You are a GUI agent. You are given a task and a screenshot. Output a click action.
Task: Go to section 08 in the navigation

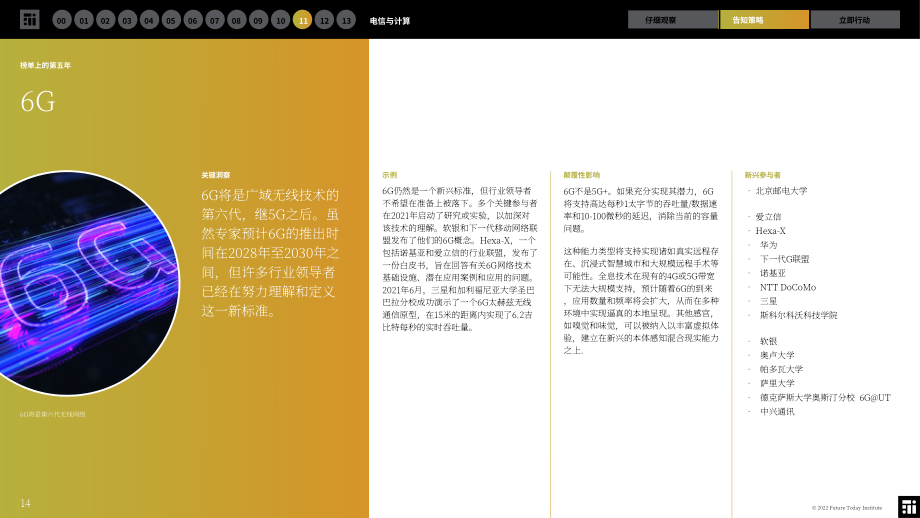coord(236,20)
